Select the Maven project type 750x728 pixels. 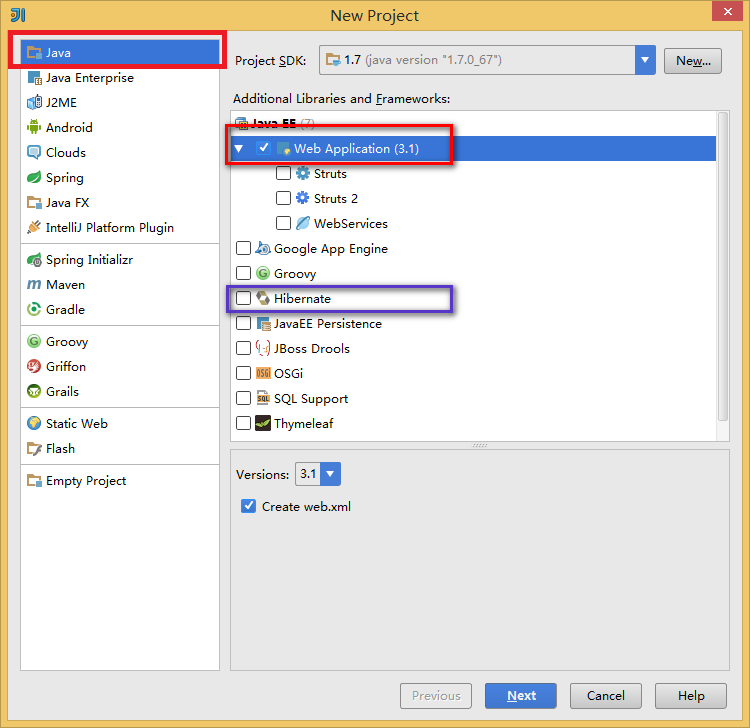pyautogui.click(x=120, y=285)
